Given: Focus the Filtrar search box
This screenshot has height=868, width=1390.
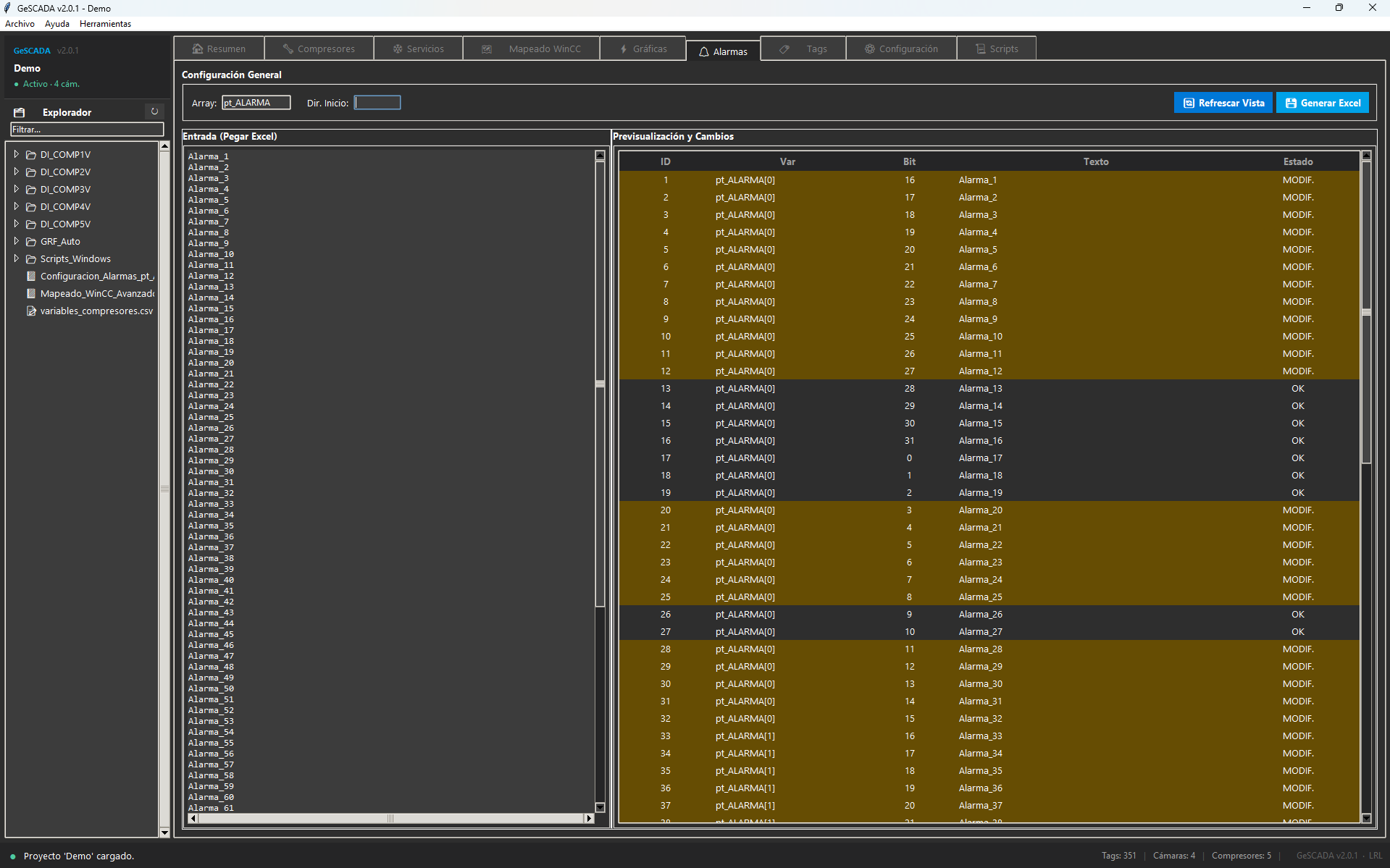Looking at the screenshot, I should tap(87, 130).
